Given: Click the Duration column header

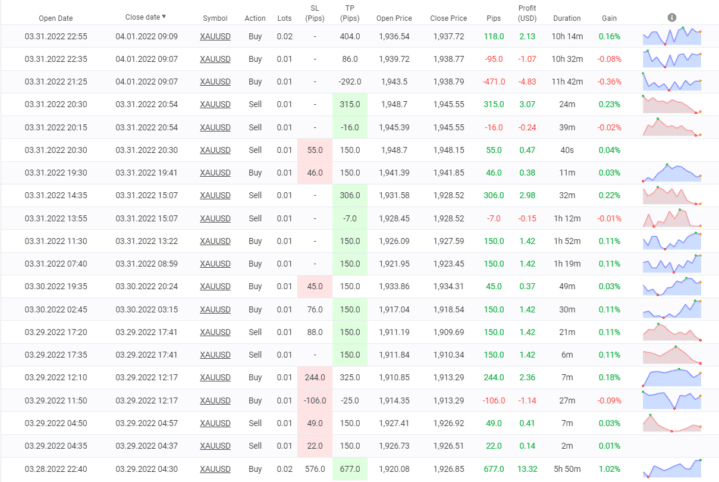Looking at the screenshot, I should (x=566, y=18).
